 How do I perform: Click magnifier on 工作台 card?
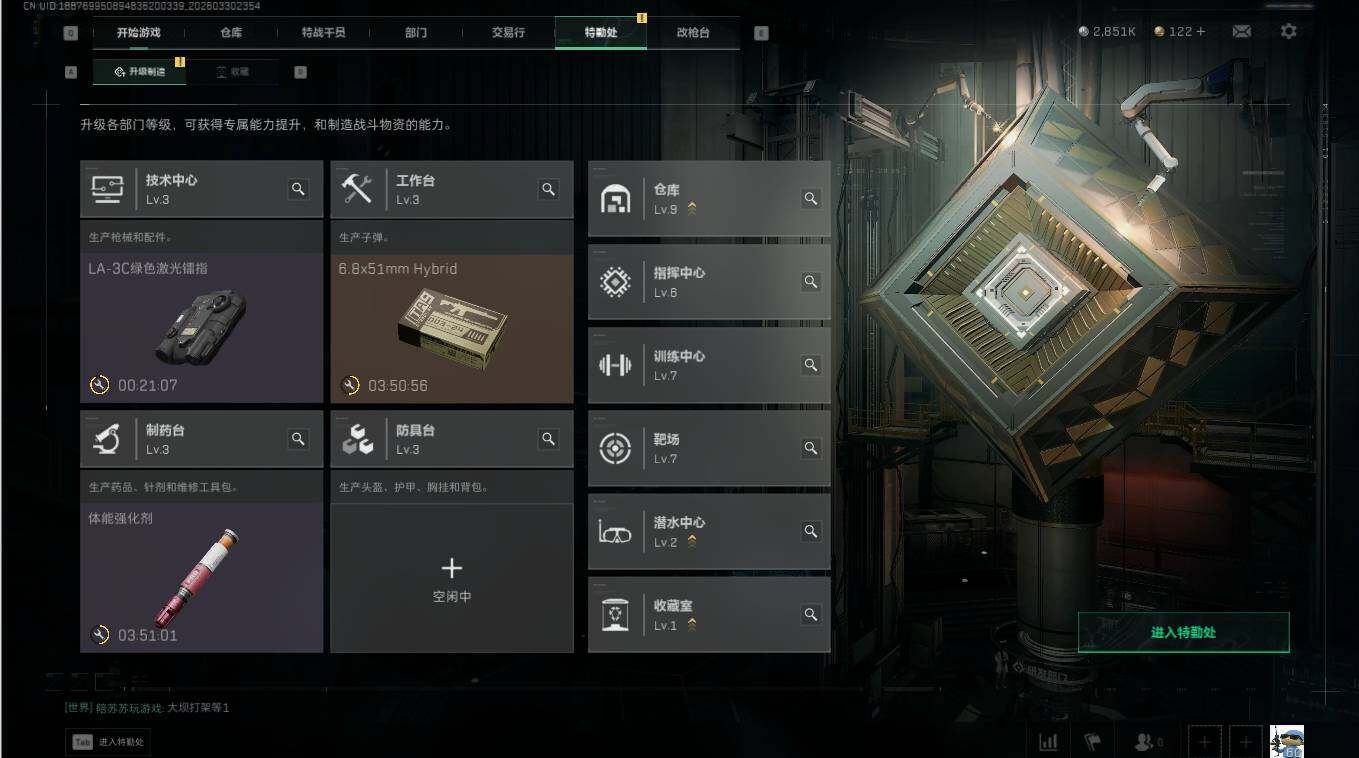tap(548, 189)
